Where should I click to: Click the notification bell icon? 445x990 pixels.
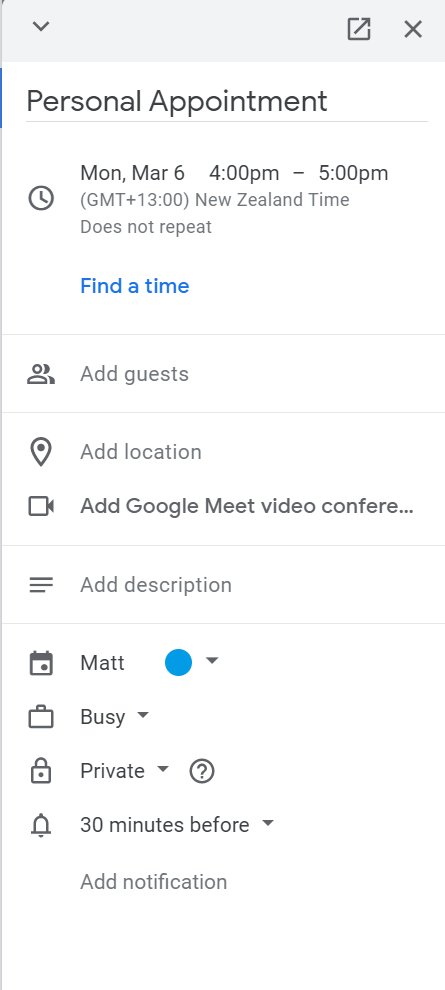41,825
